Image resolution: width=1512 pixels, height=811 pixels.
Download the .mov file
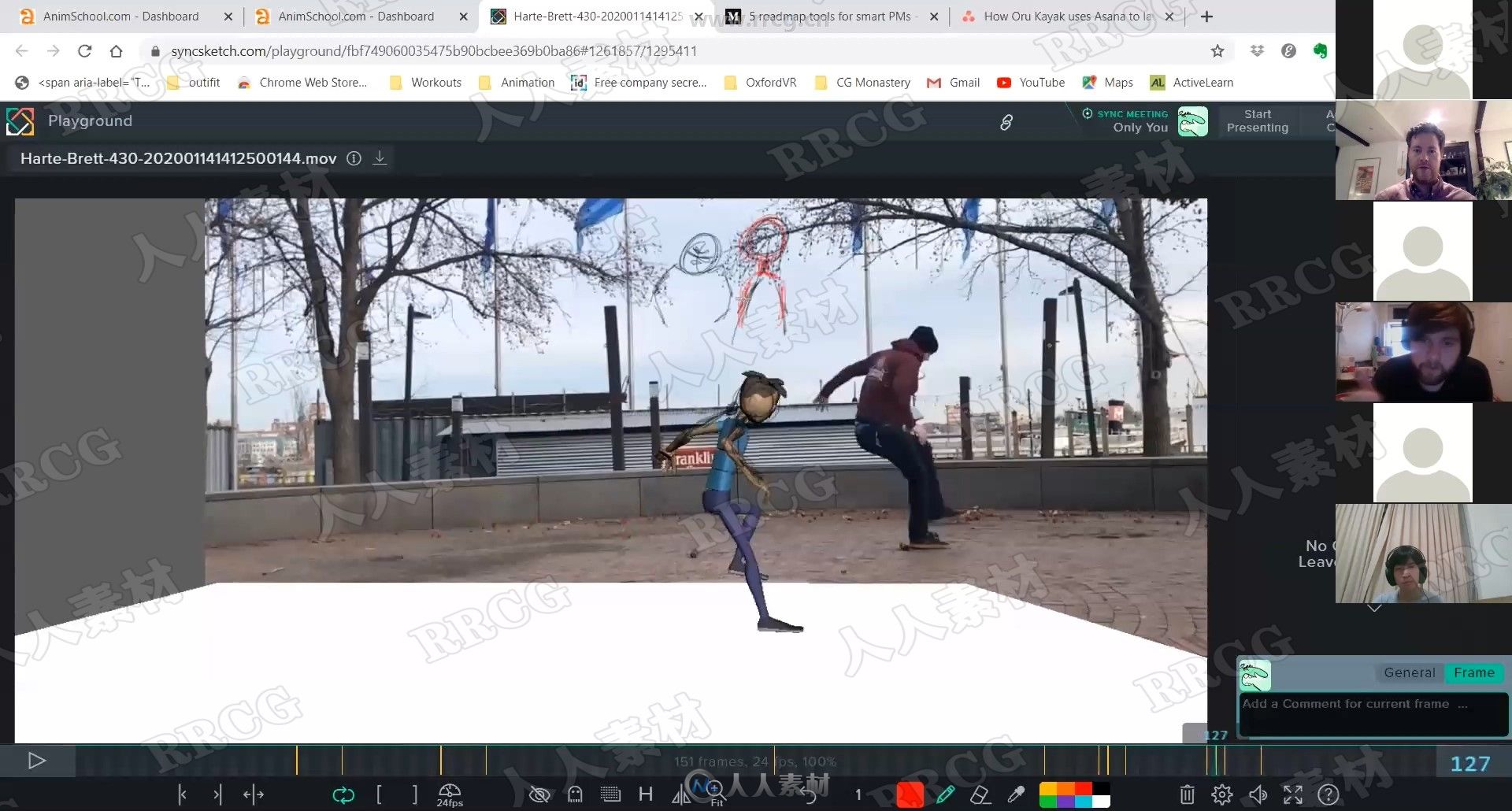(380, 157)
